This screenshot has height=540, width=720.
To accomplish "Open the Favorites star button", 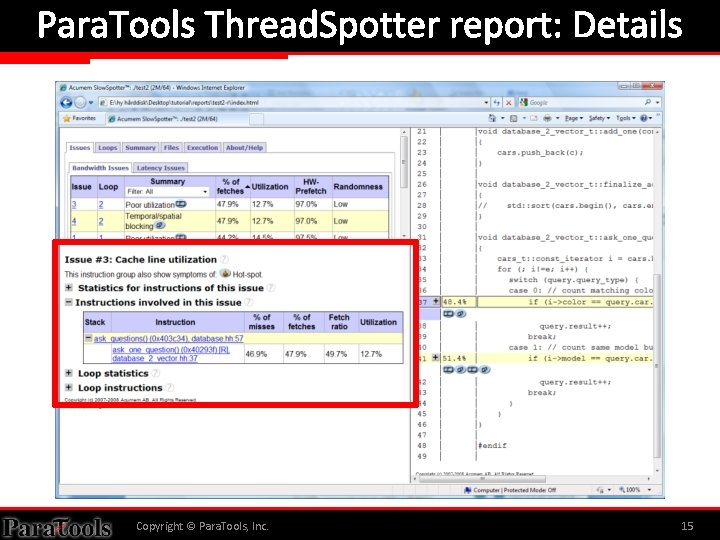I will 79,118.
